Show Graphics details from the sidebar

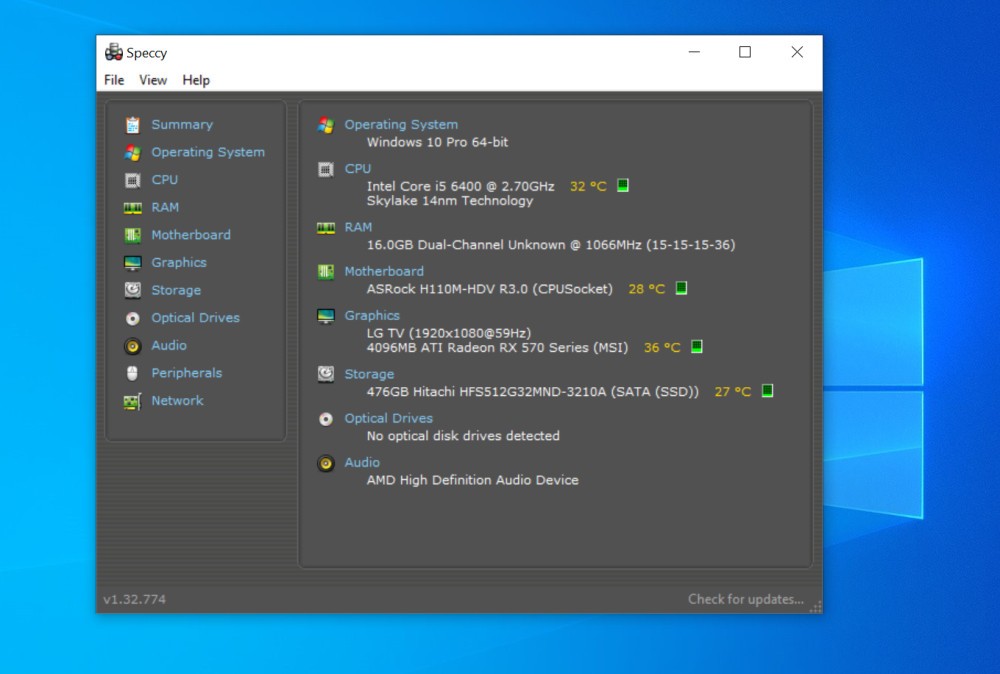pos(179,263)
